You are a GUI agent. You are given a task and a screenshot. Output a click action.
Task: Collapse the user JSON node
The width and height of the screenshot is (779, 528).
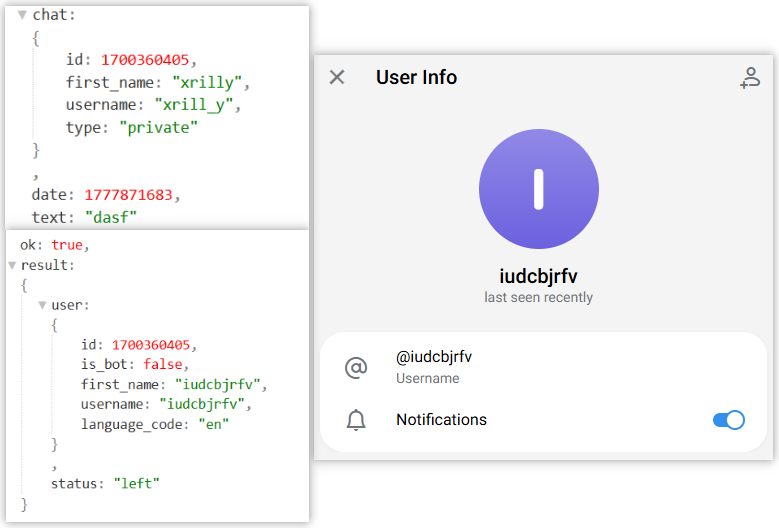[43, 305]
